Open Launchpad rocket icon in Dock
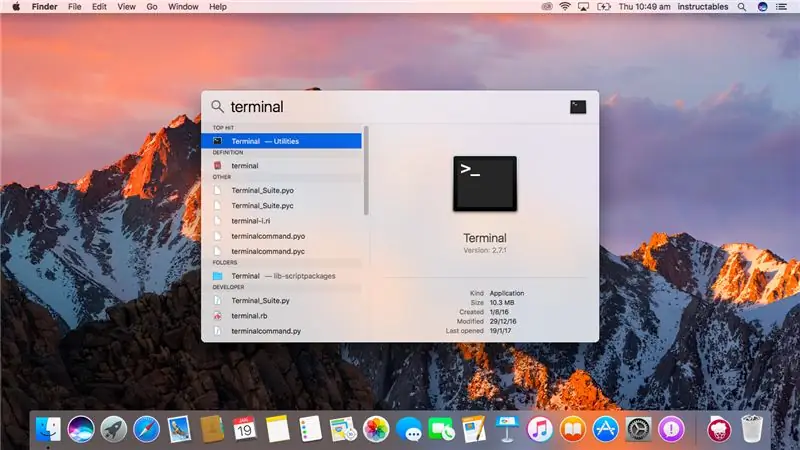 114,429
